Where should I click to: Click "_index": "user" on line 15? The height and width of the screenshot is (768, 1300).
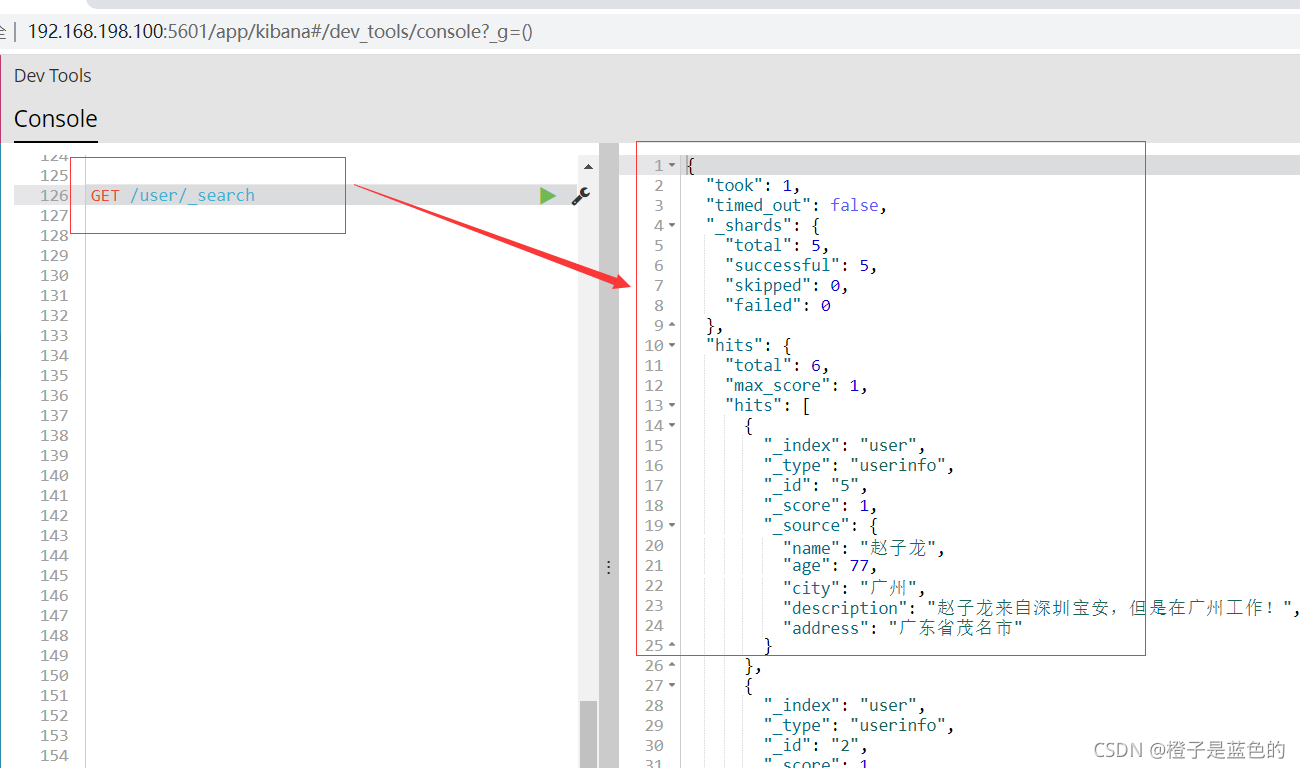[845, 445]
